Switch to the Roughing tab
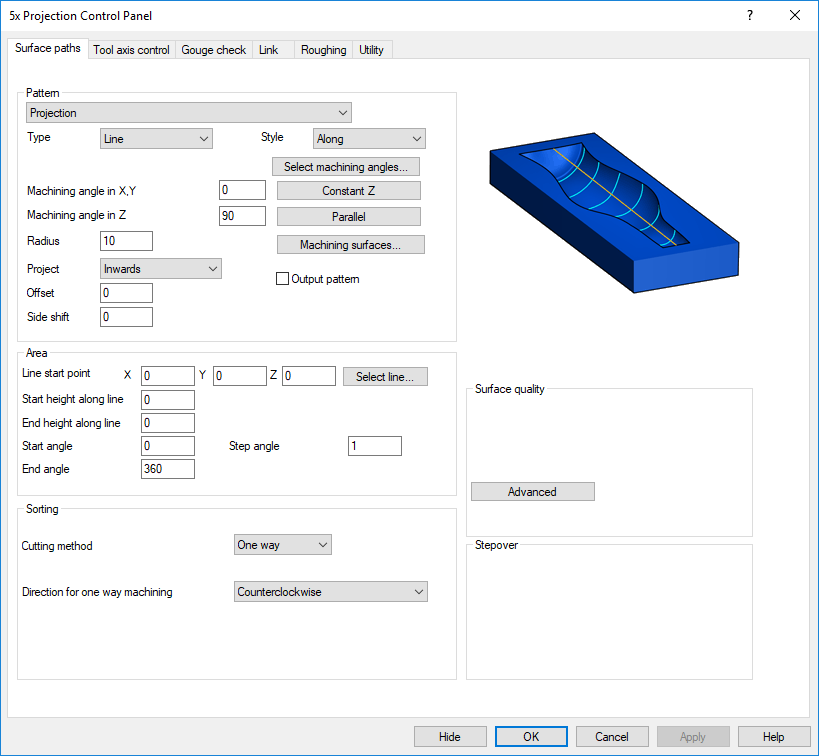This screenshot has width=819, height=756. point(323,50)
